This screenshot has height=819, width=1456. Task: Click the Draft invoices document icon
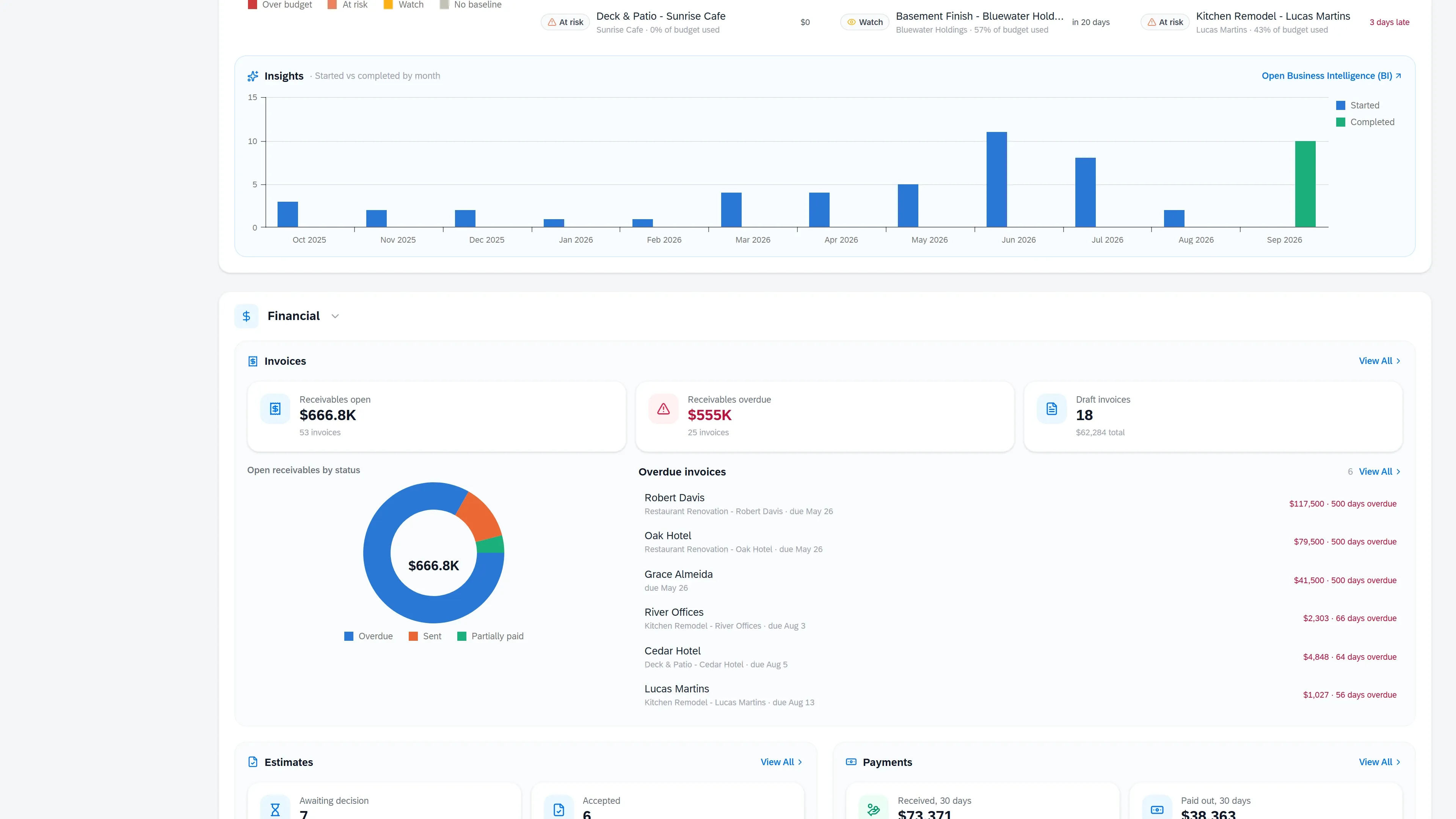point(1052,409)
